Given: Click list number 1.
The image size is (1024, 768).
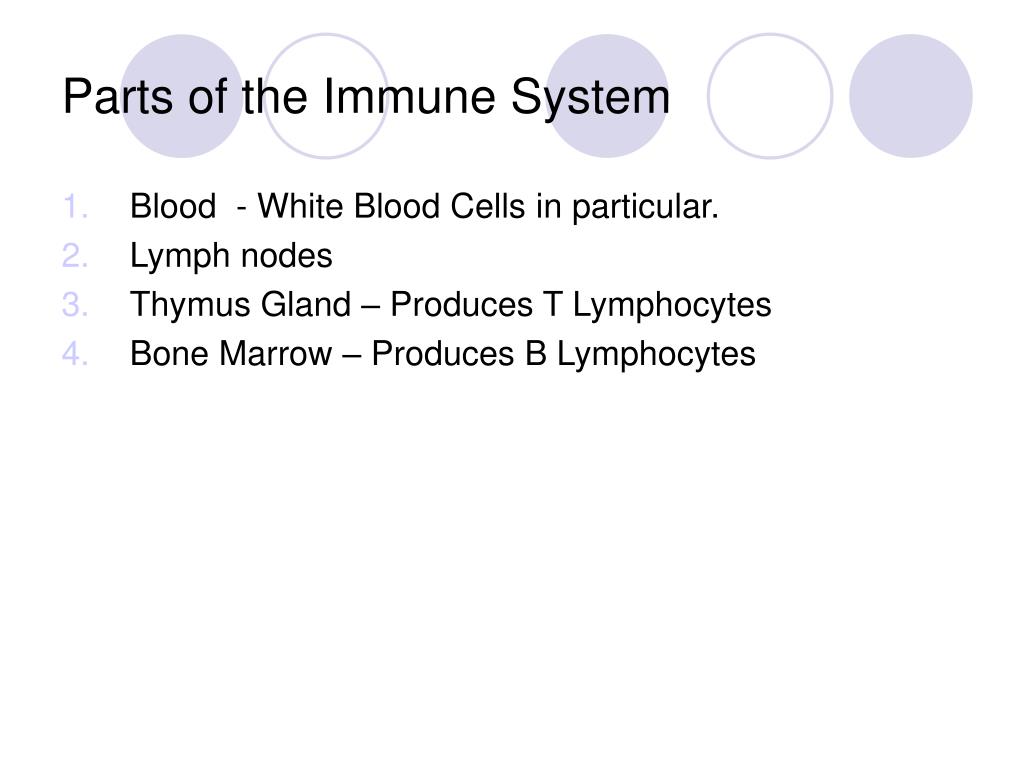Looking at the screenshot, I should 75,207.
